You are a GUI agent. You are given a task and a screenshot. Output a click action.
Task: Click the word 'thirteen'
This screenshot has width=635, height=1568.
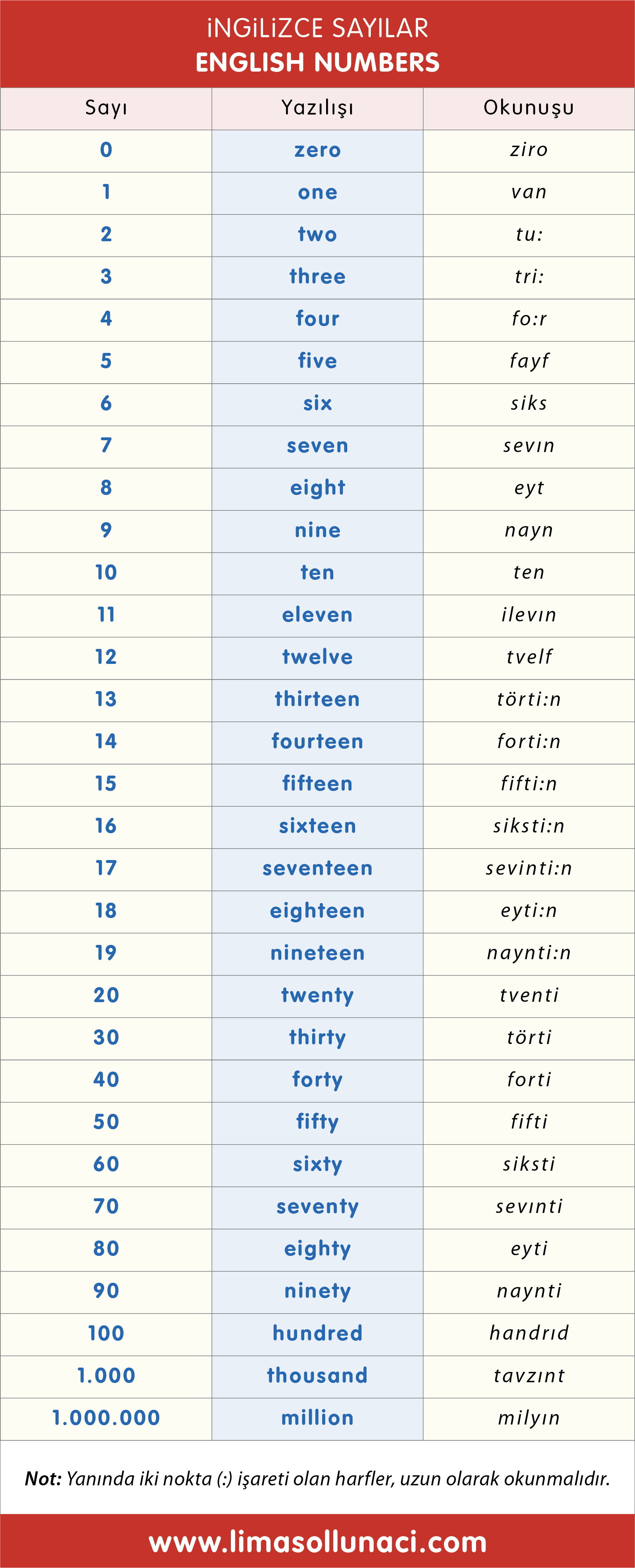[x=317, y=699]
